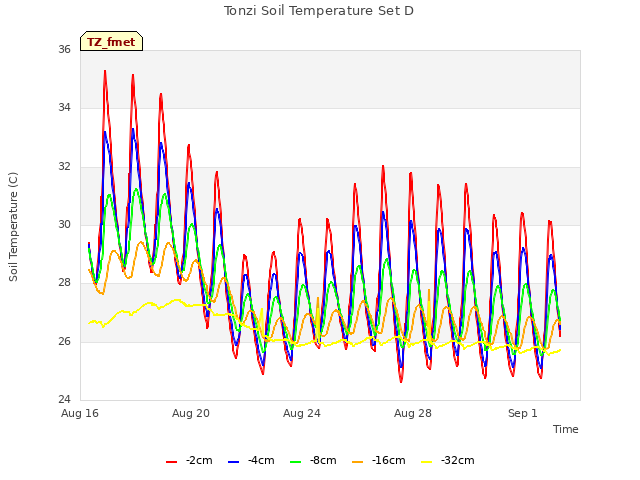The image size is (640, 480).
Task: Click the TZ_fmet label box
Action: pyautogui.click(x=111, y=41)
